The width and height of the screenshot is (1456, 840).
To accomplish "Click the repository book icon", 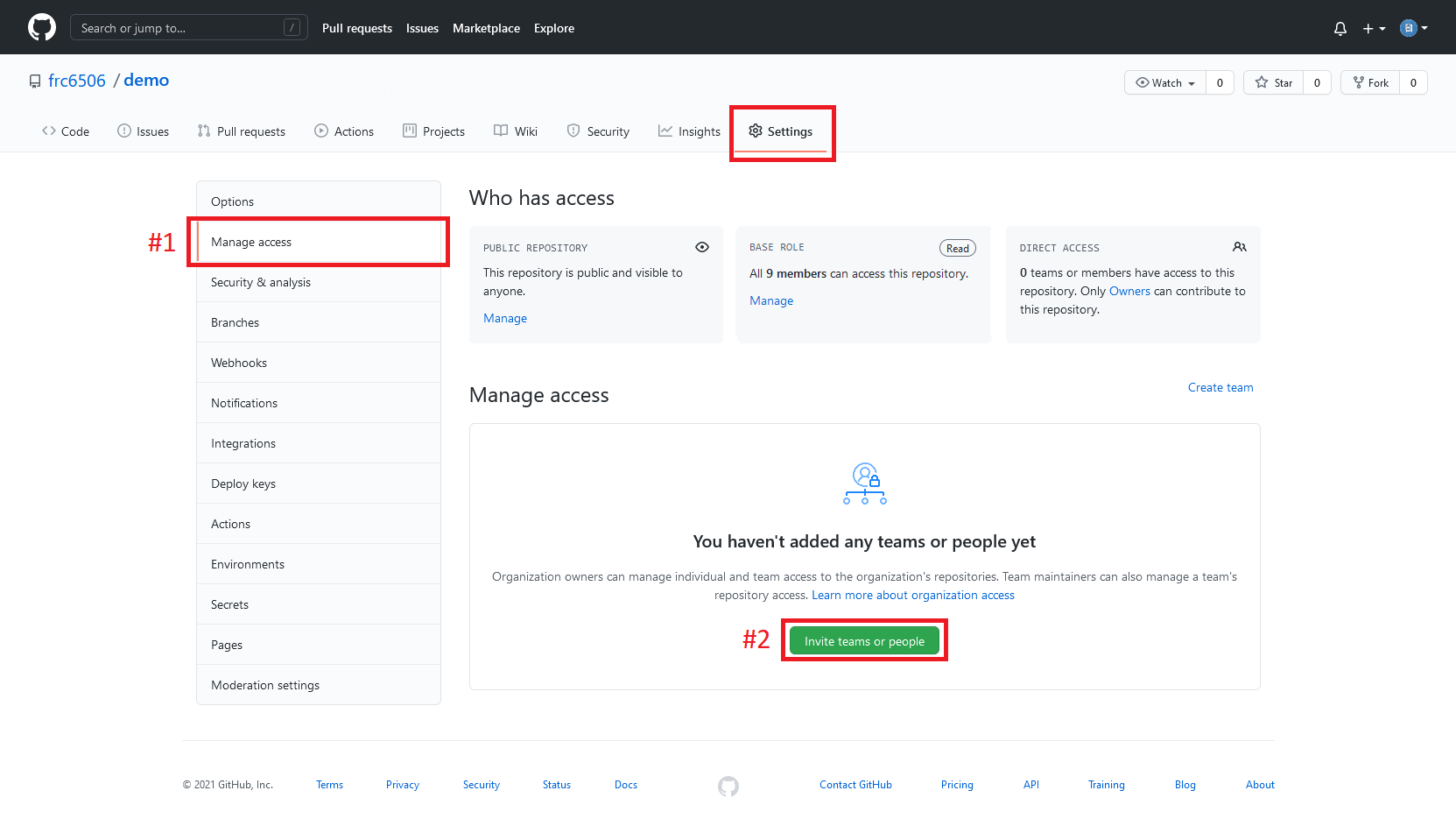I will 35,81.
